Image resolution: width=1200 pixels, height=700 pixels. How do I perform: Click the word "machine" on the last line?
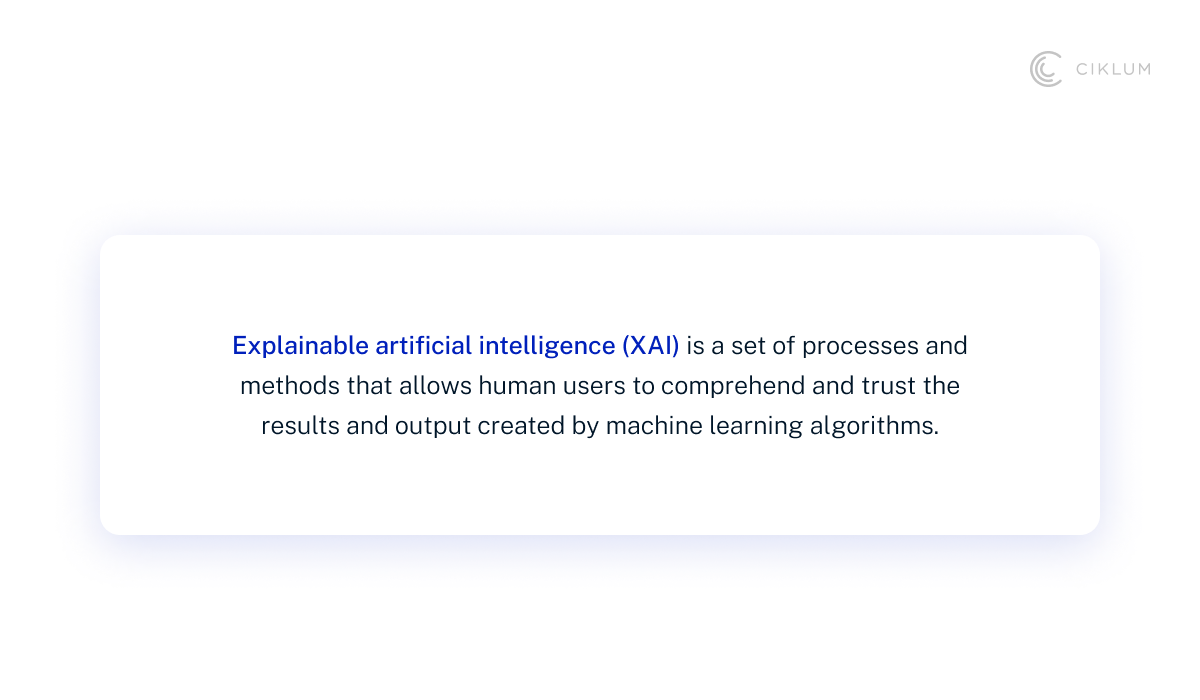pyautogui.click(x=654, y=426)
